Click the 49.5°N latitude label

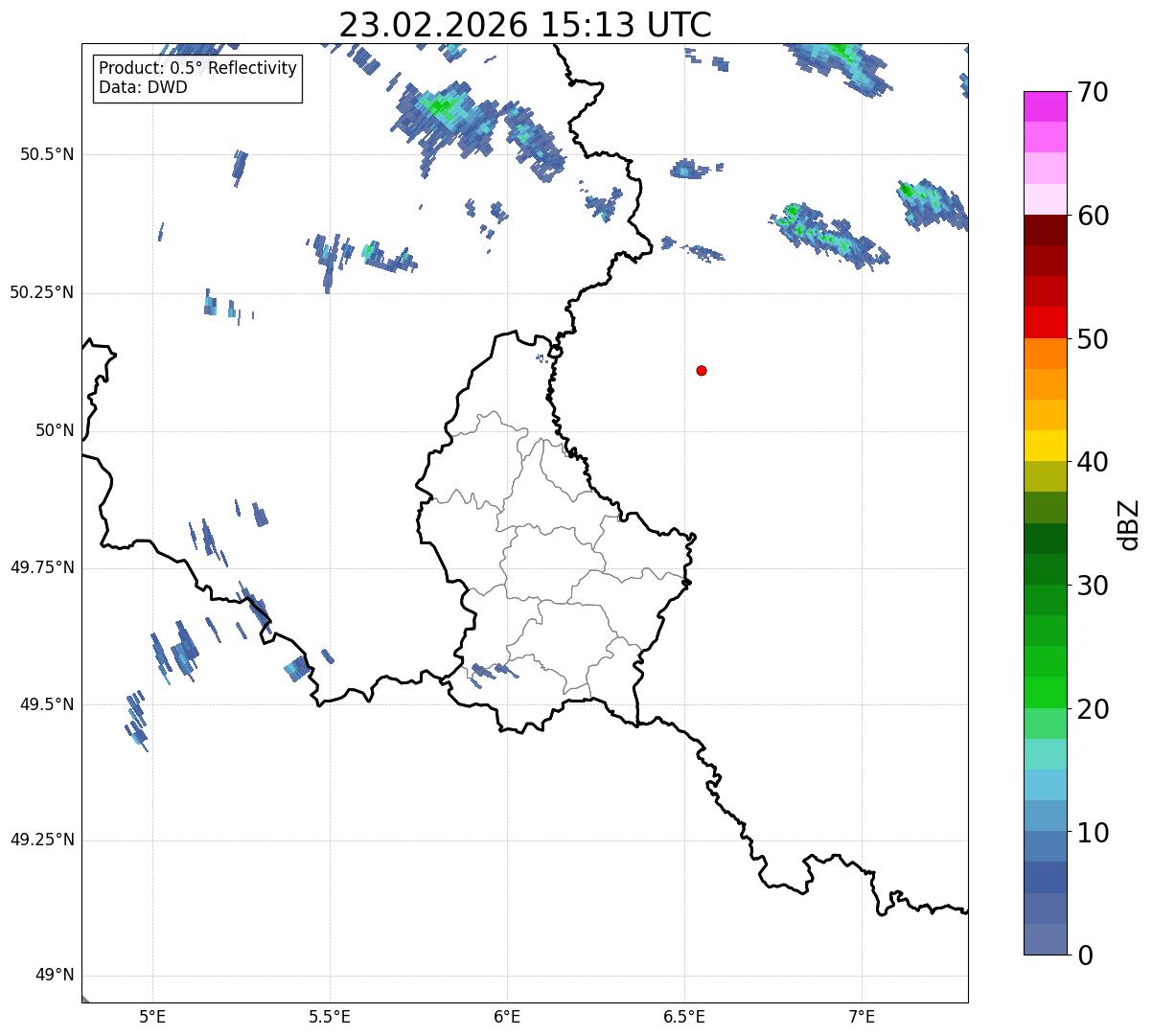pyautogui.click(x=47, y=704)
